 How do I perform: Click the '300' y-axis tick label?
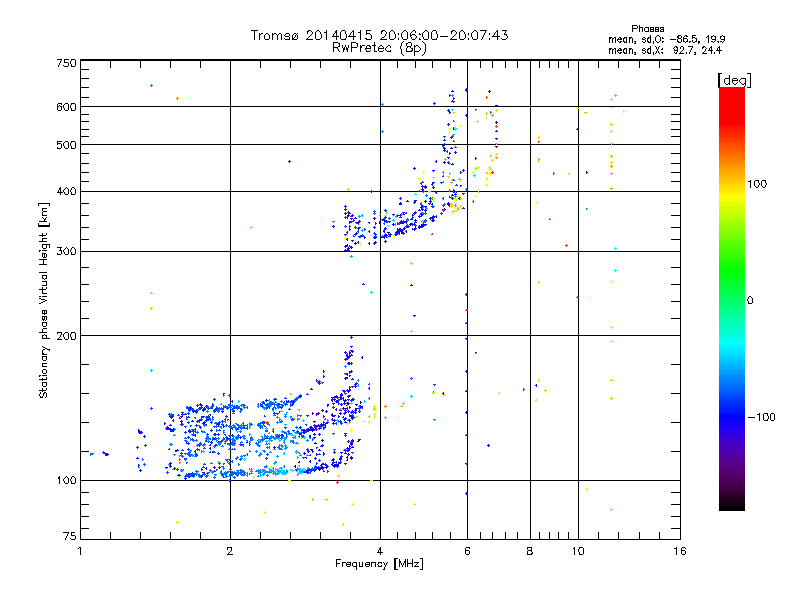tap(67, 252)
